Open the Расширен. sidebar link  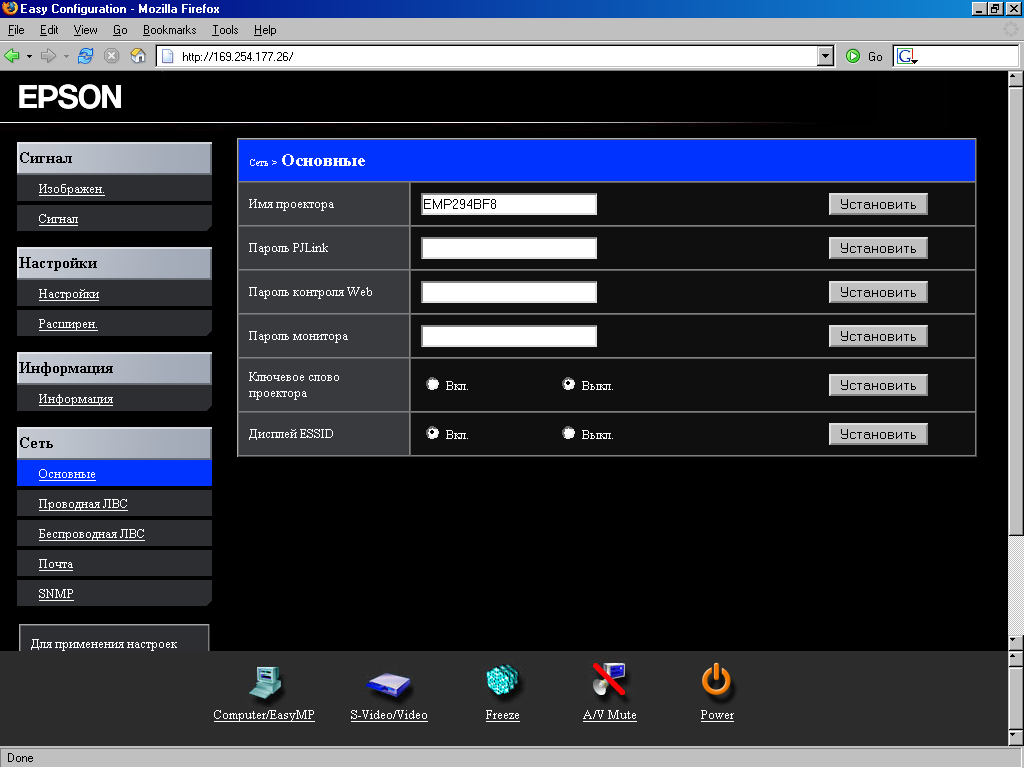tap(68, 324)
